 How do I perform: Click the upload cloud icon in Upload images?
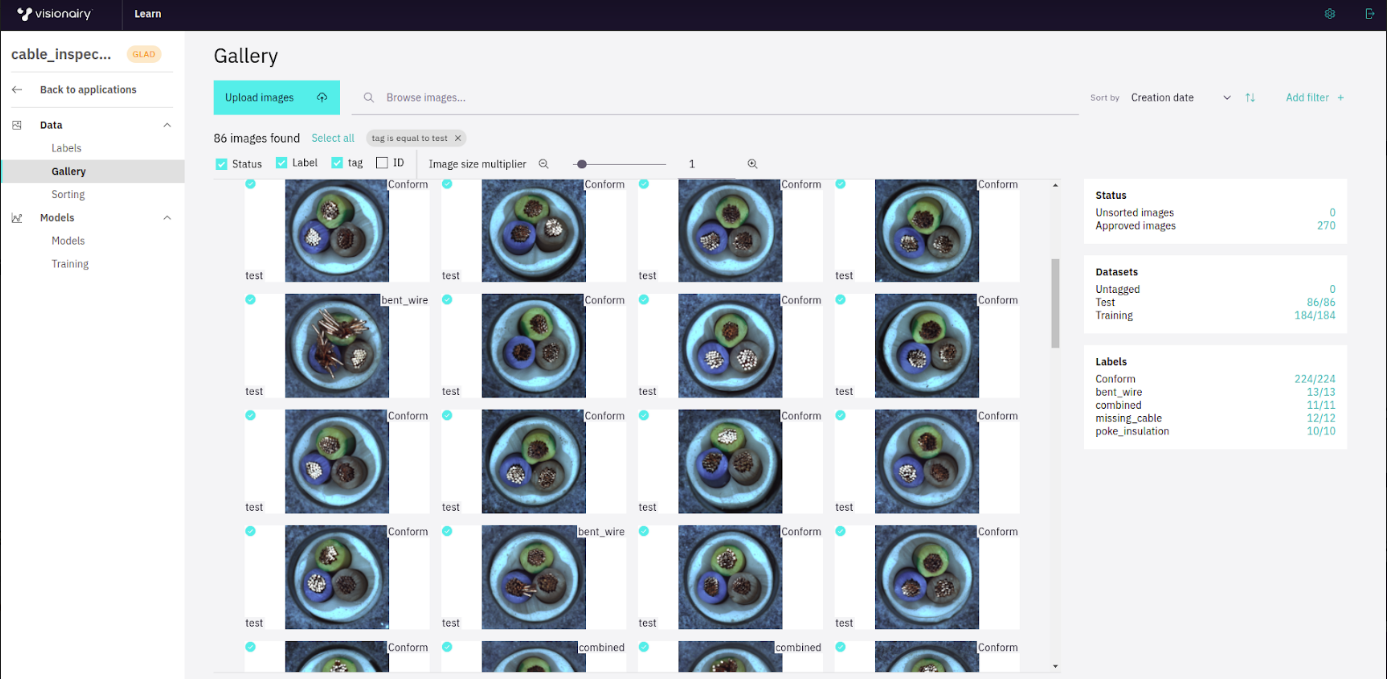coord(322,98)
